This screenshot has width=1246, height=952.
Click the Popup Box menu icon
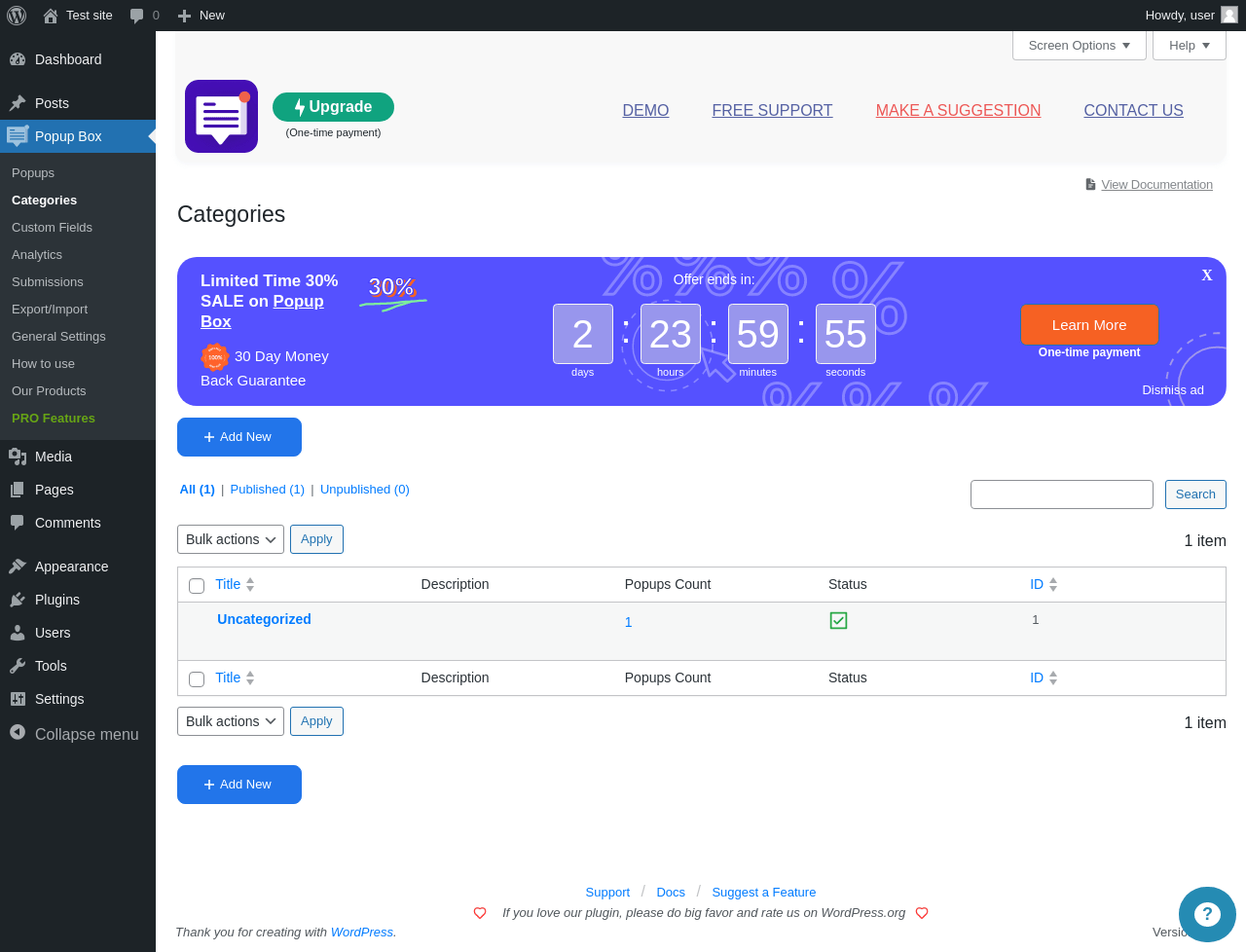coord(18,136)
